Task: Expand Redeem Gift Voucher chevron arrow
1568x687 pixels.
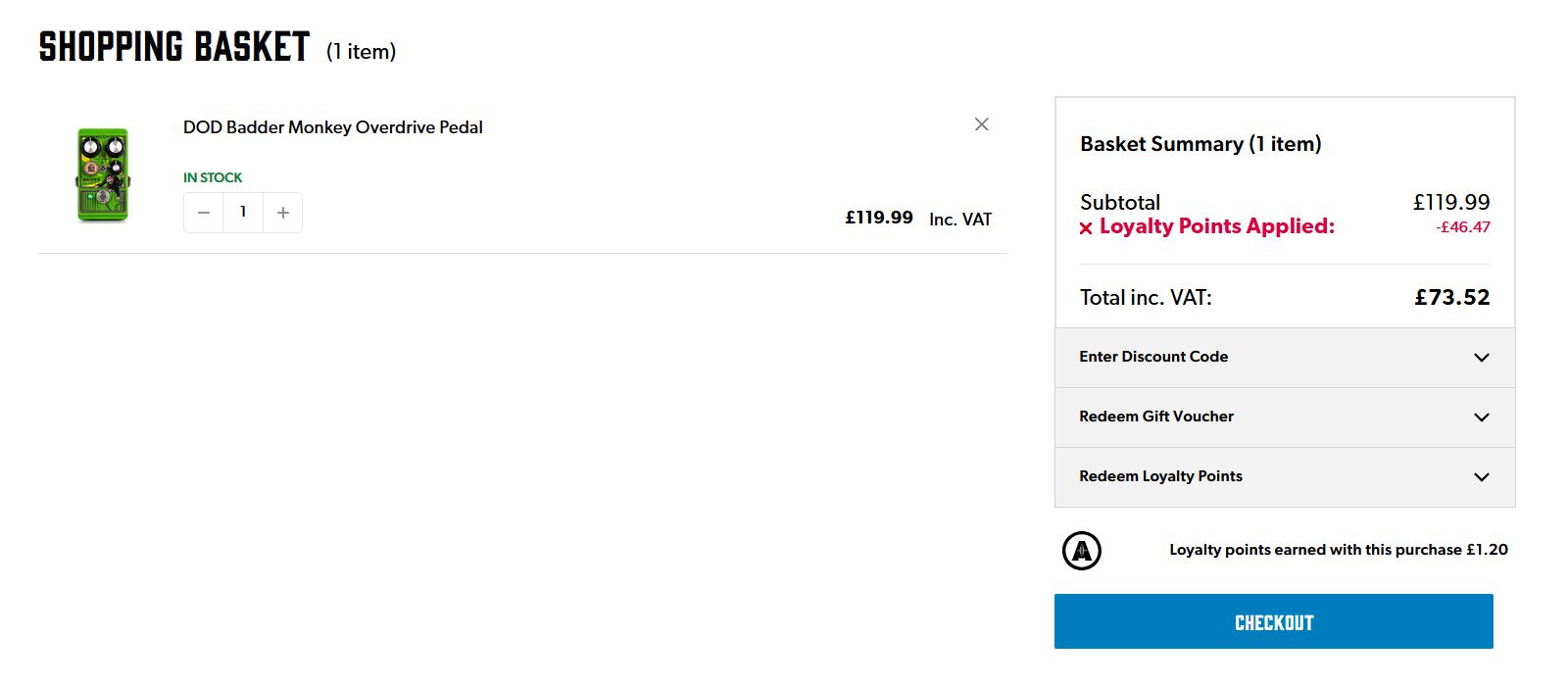Action: point(1482,417)
